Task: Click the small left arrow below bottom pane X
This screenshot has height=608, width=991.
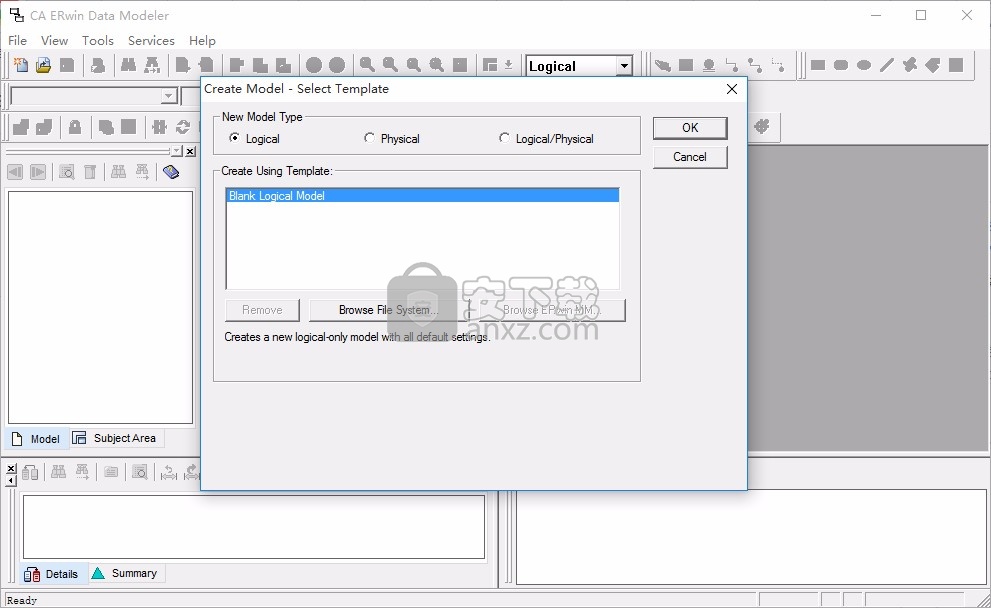Action: point(11,480)
